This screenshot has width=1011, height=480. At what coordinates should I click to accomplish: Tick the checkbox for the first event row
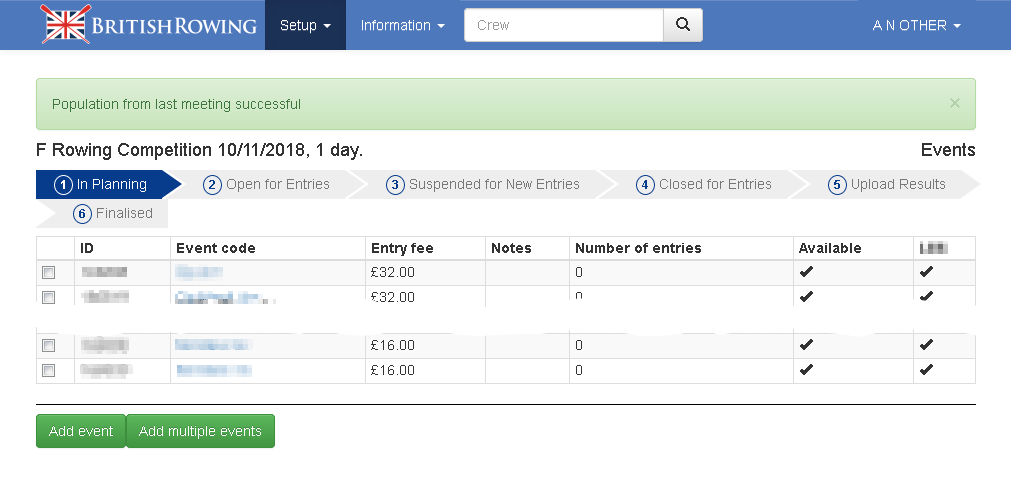pyautogui.click(x=49, y=272)
